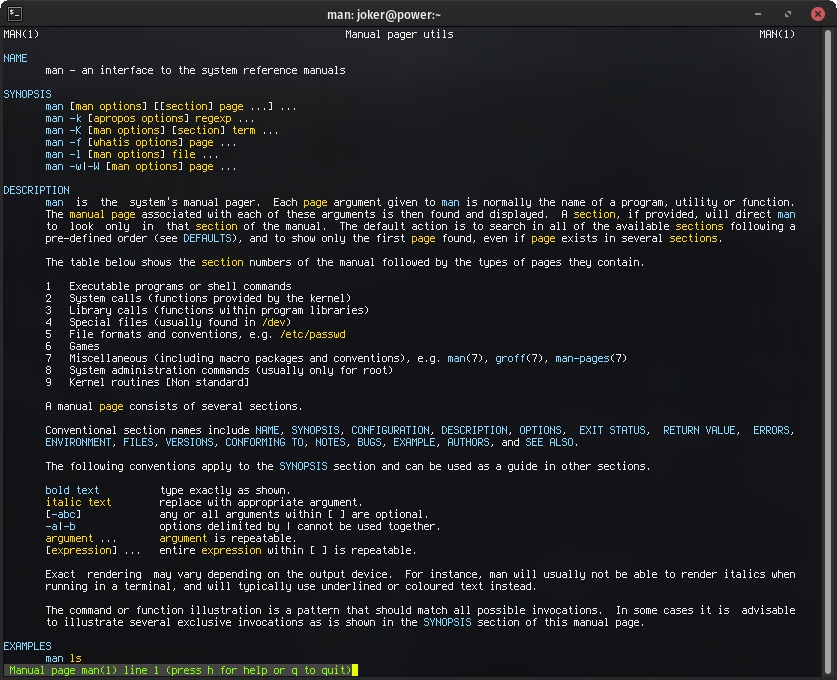Click '8 System administration commands' row
This screenshot has width=837, height=680.
219,370
